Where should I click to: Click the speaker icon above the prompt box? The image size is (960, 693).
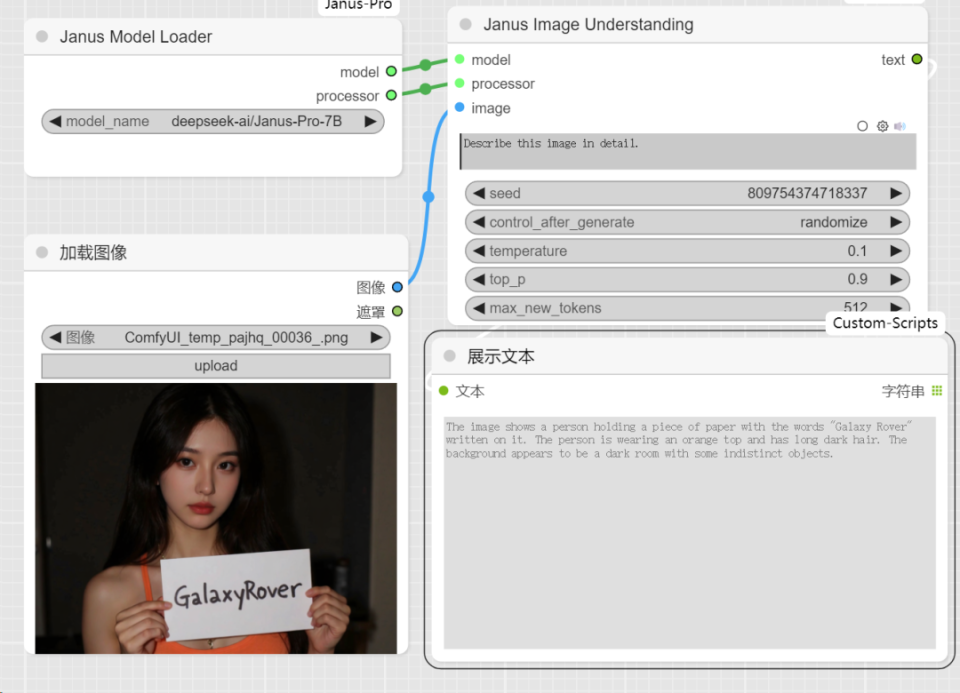tap(900, 126)
